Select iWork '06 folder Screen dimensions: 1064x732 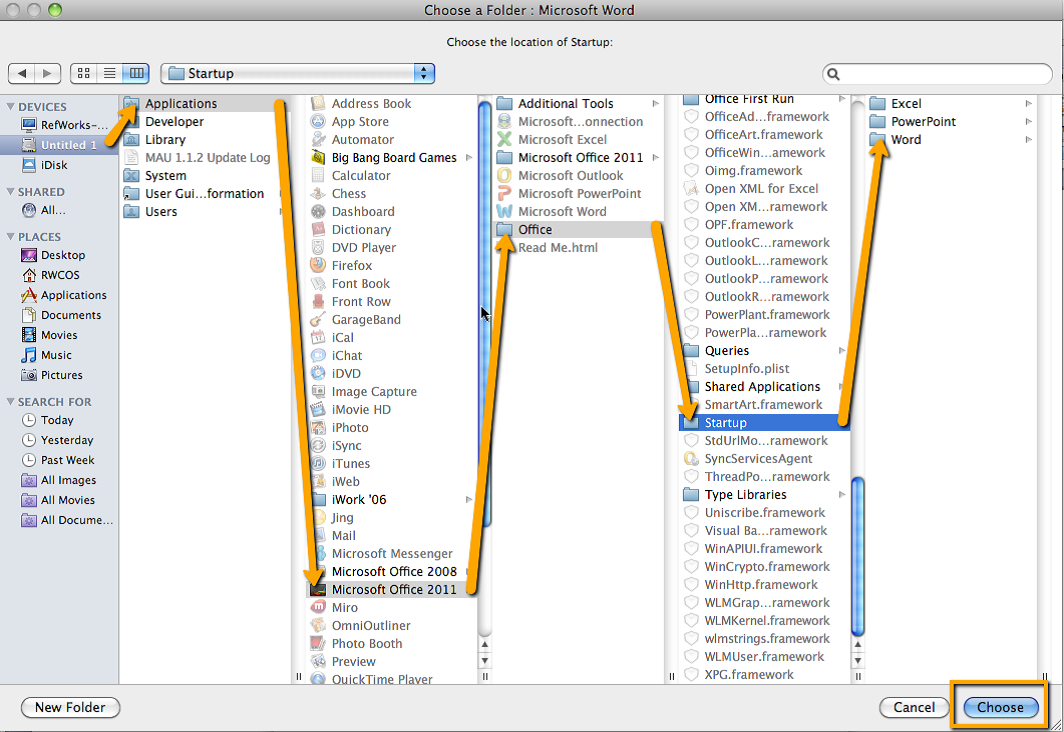pos(392,499)
